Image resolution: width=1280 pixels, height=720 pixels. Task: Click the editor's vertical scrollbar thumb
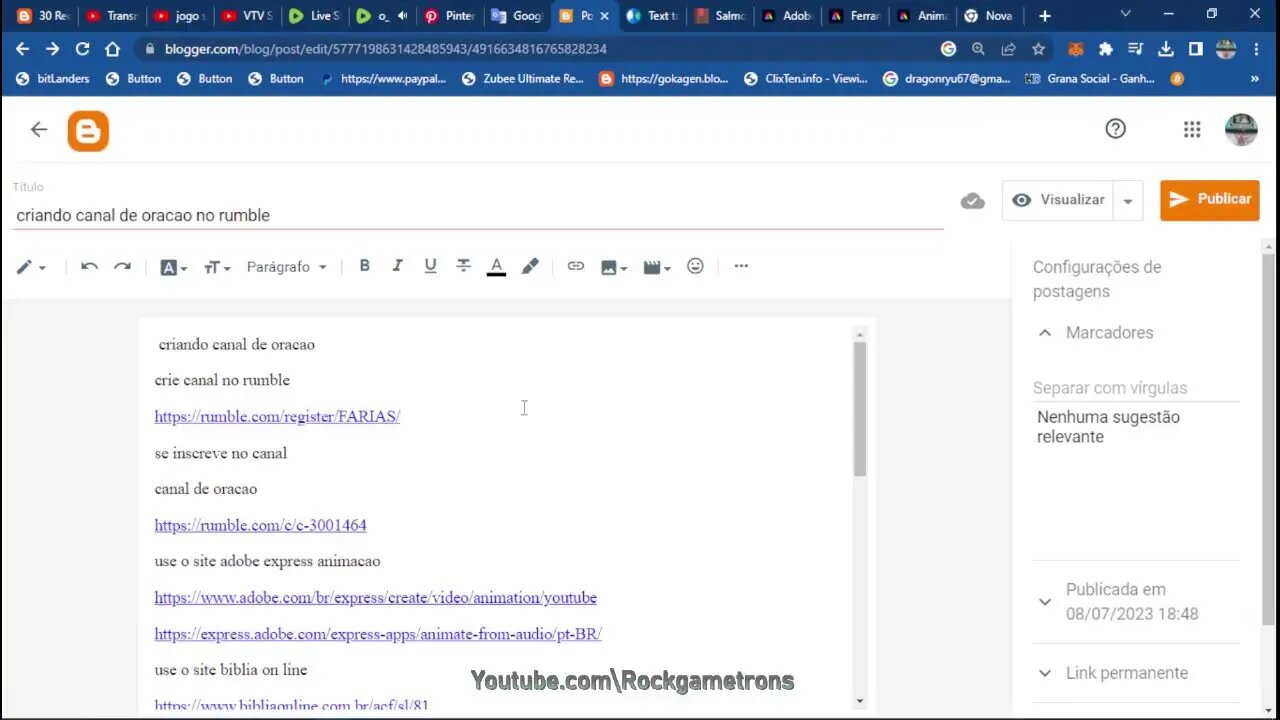[x=860, y=408]
